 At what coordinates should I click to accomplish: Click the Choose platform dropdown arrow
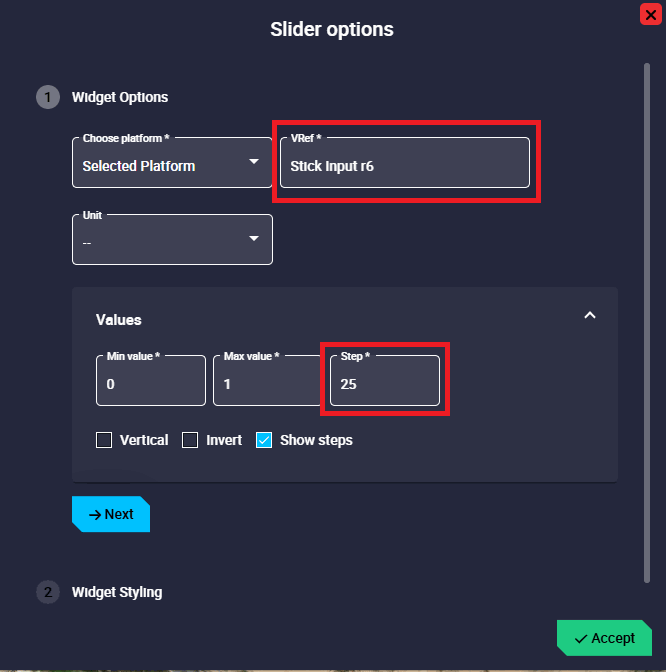(x=254, y=162)
